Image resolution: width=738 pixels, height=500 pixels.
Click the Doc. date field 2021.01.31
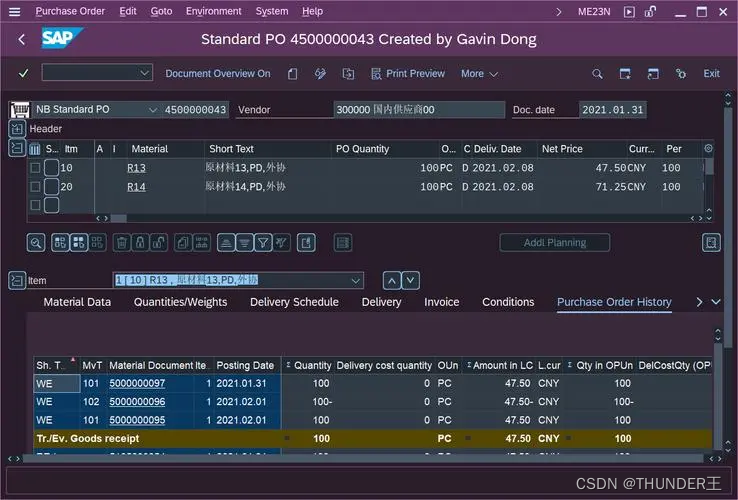pyautogui.click(x=612, y=110)
